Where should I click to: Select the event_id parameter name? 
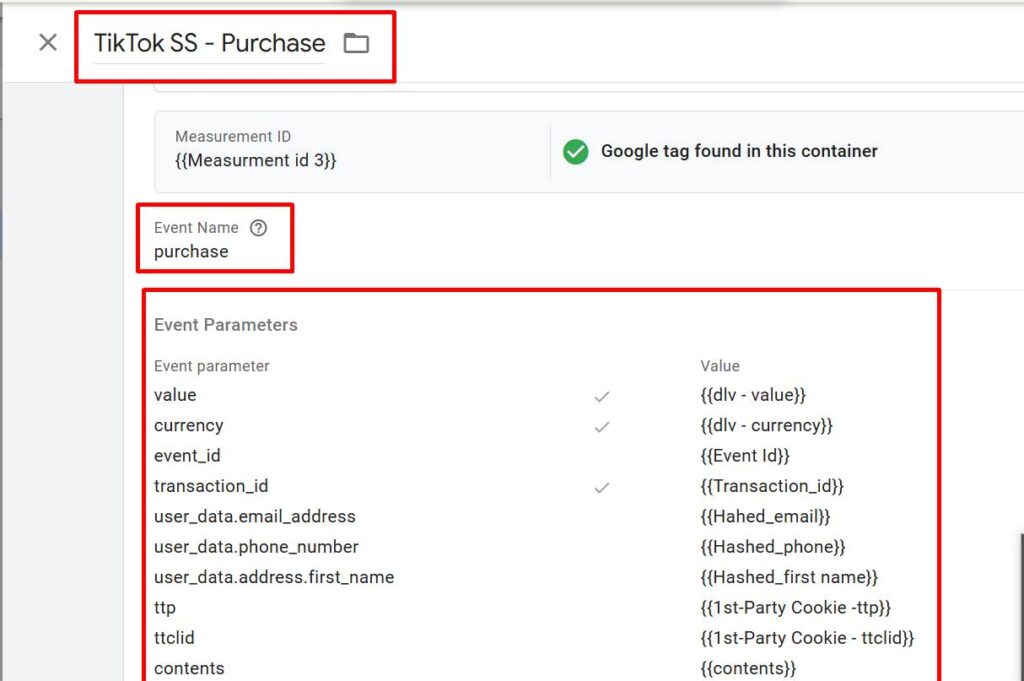point(187,456)
